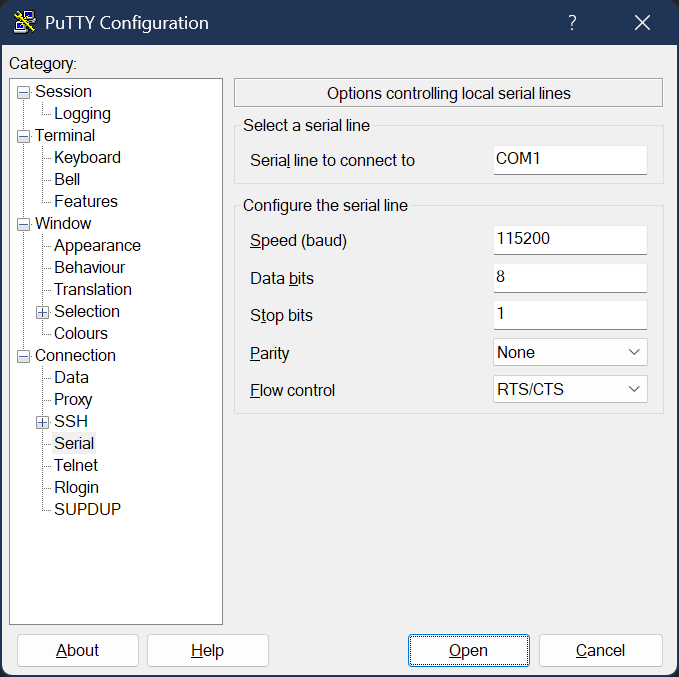The width and height of the screenshot is (679, 677).
Task: Expand the SSH tree node
Action: tap(43, 422)
